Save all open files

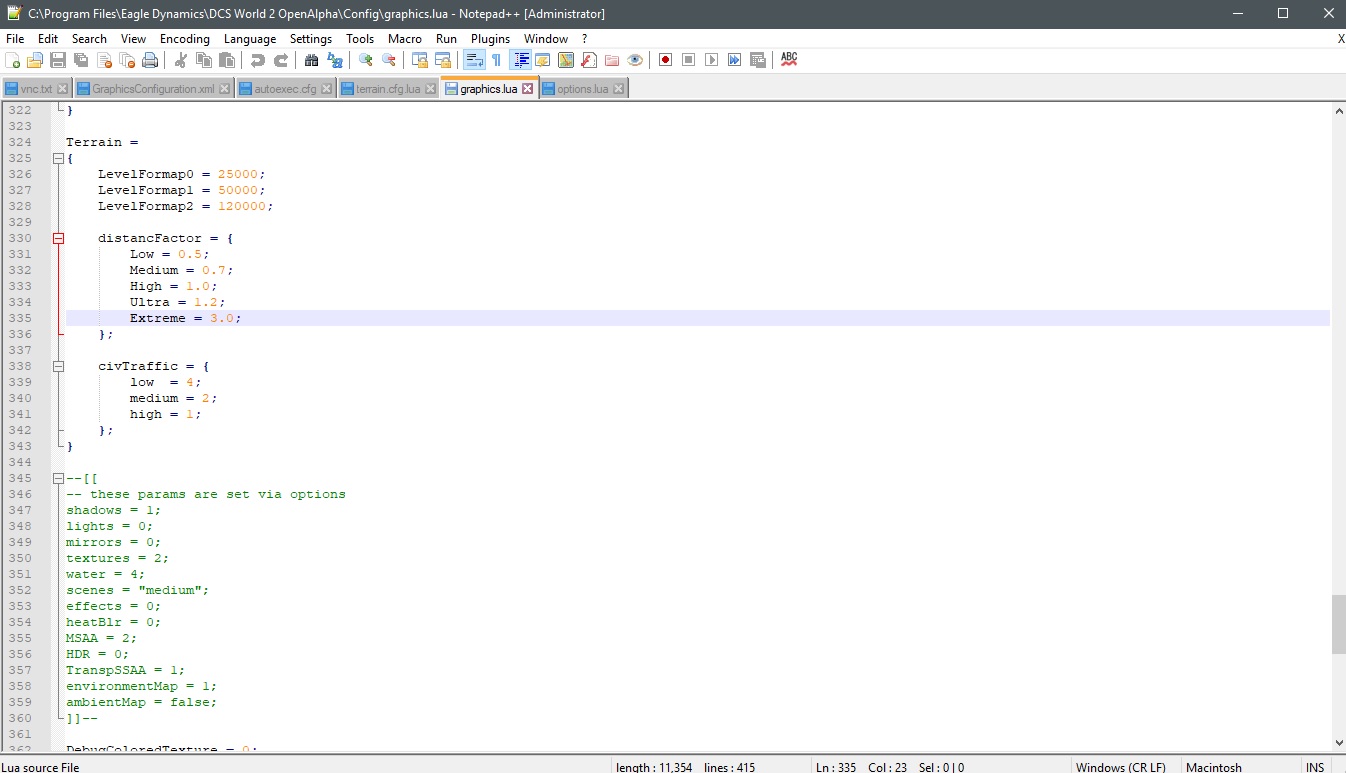click(x=81, y=60)
